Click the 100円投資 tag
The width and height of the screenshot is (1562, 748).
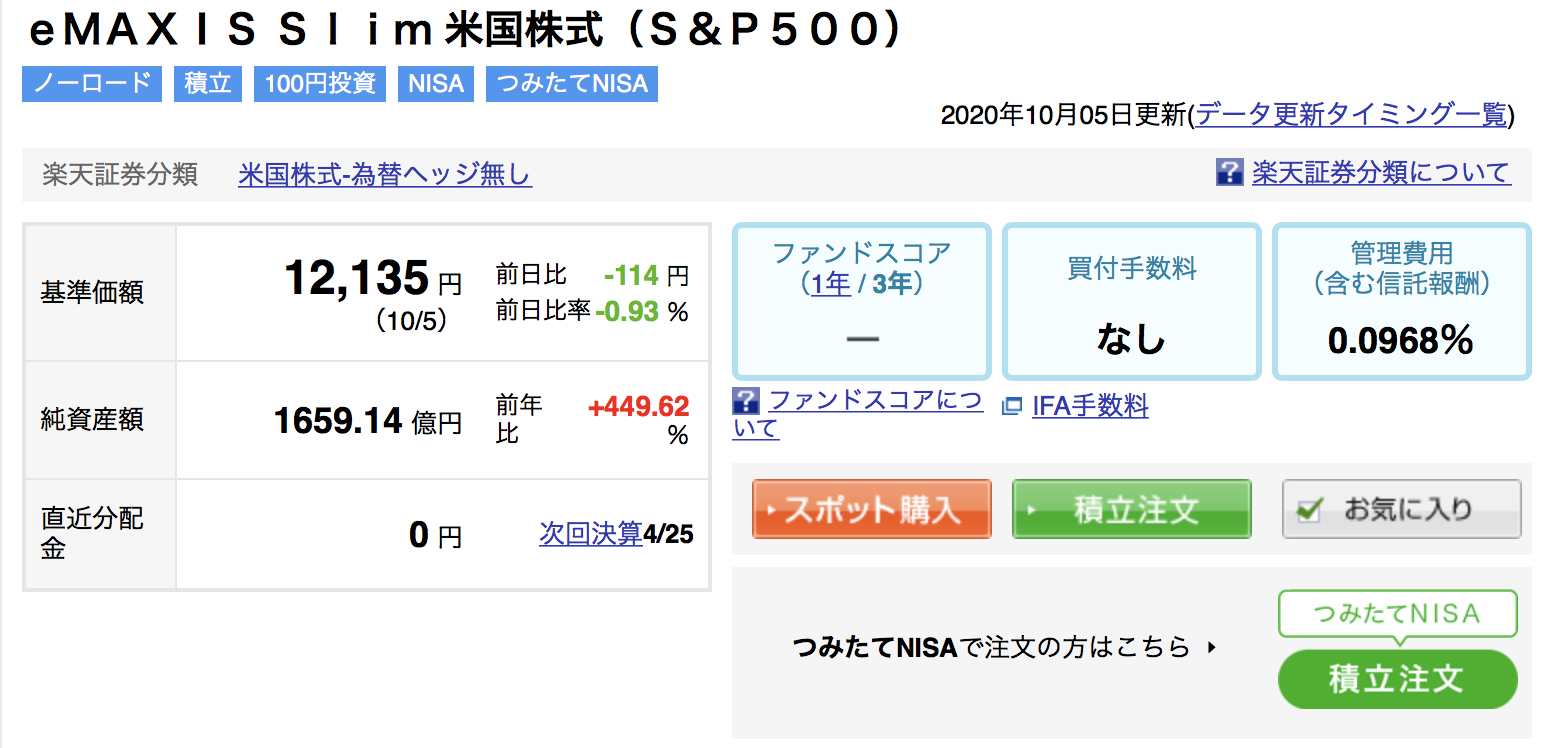(x=320, y=83)
